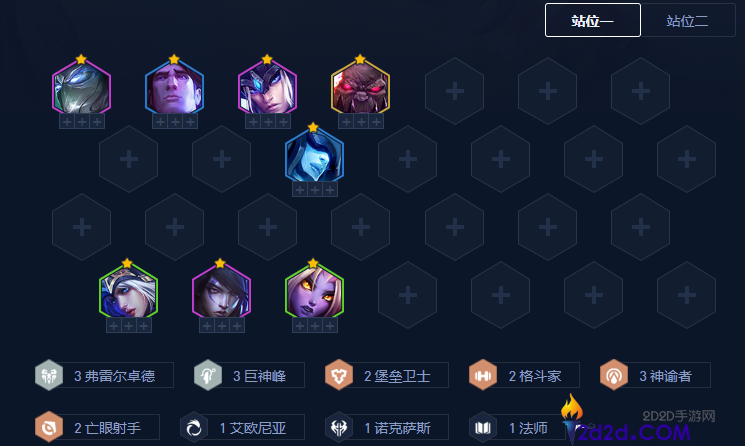Select the dark-haired male champion with blue border
Screen dimensions: 745x446
pyautogui.click(x=174, y=88)
